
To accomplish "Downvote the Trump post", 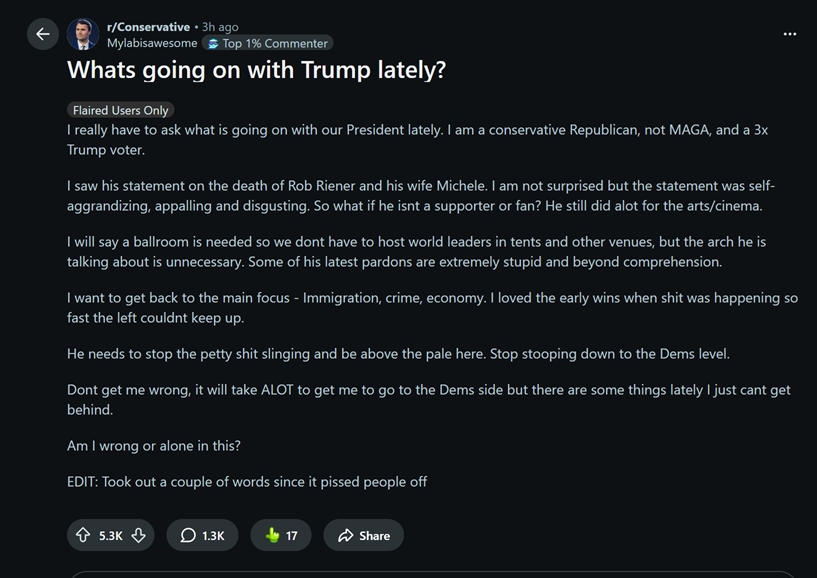I will (x=139, y=536).
